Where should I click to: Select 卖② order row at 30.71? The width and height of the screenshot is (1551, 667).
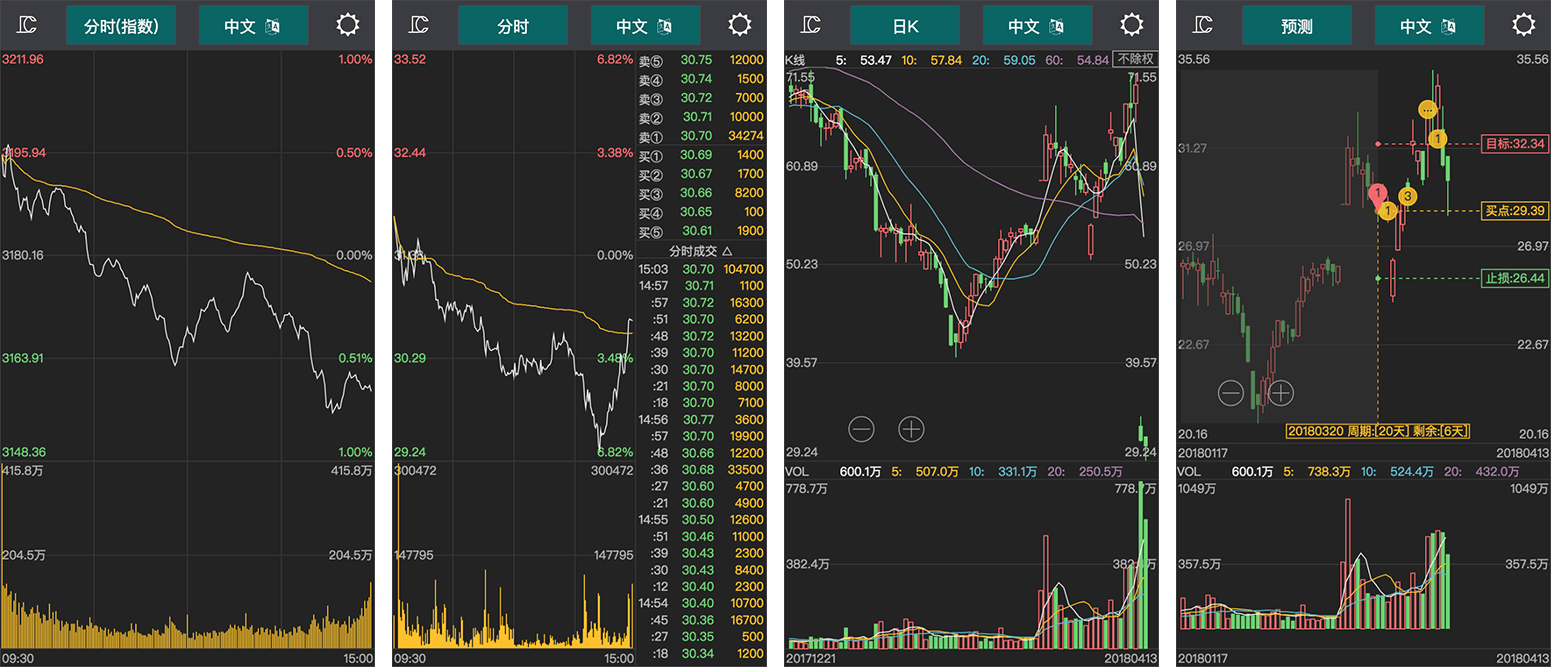(x=701, y=117)
